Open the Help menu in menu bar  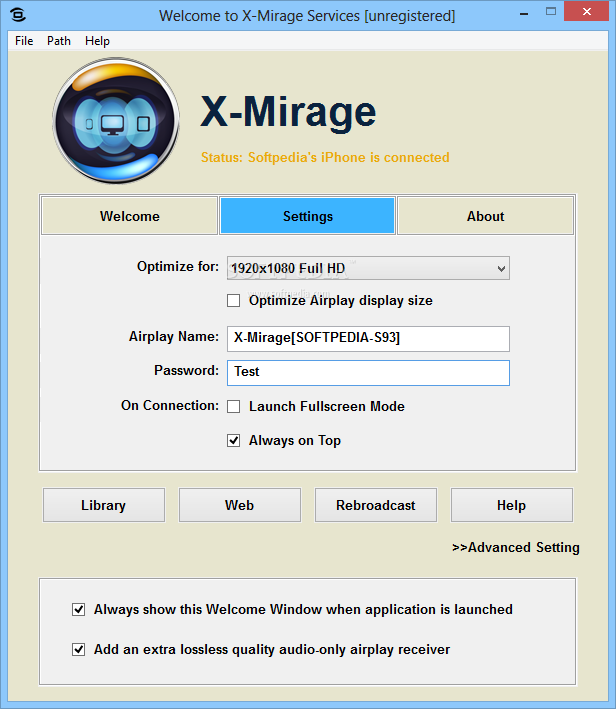(97, 41)
